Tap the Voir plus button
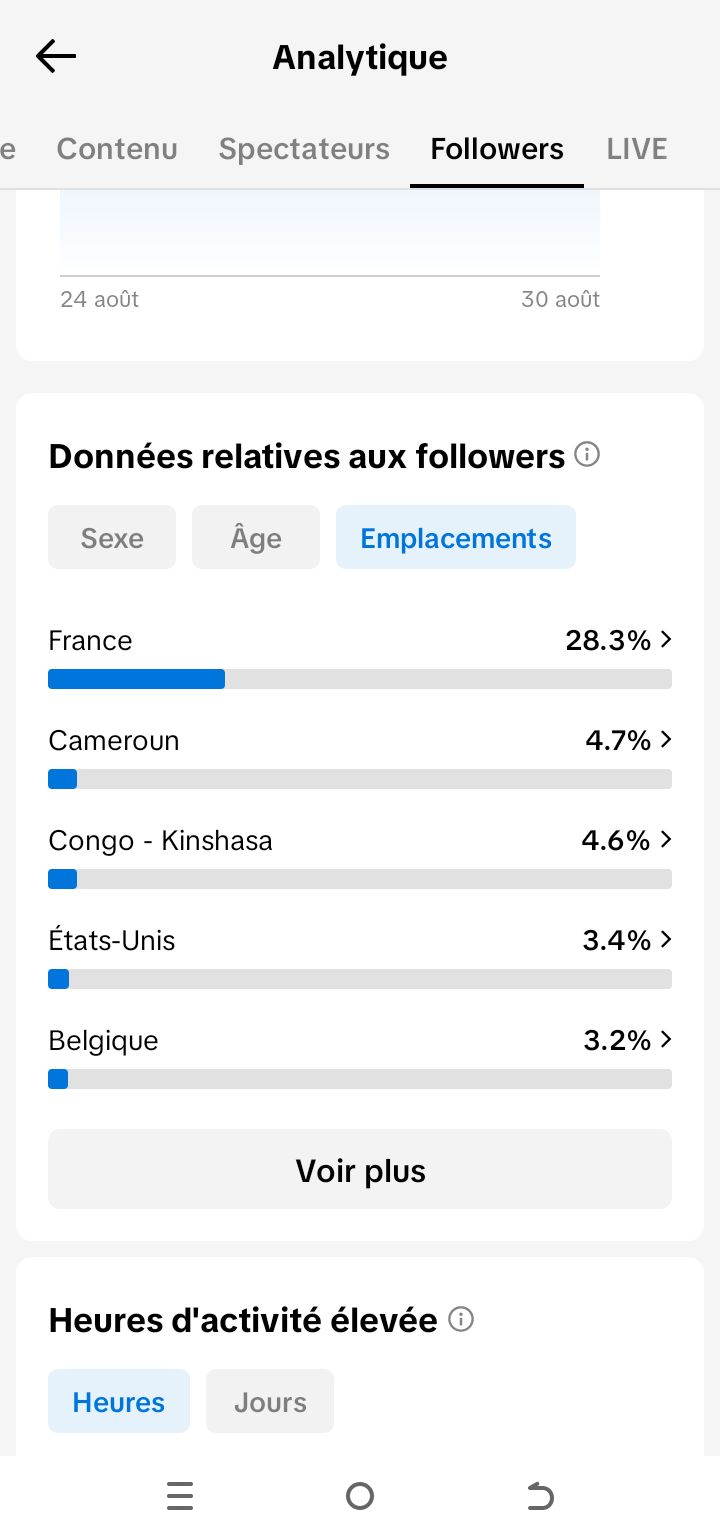Image resolution: width=720 pixels, height=1535 pixels. (x=360, y=1170)
